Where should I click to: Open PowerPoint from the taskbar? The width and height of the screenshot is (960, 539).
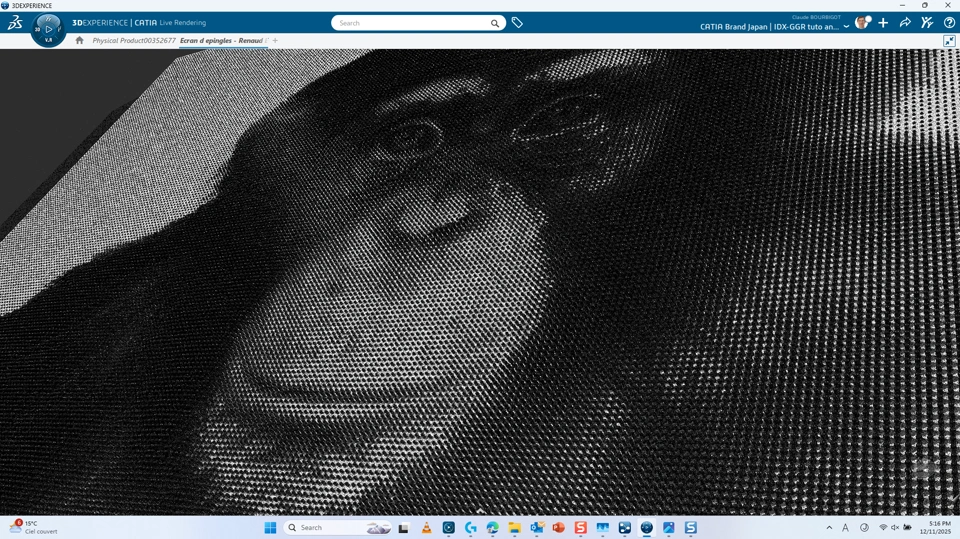tap(558, 528)
